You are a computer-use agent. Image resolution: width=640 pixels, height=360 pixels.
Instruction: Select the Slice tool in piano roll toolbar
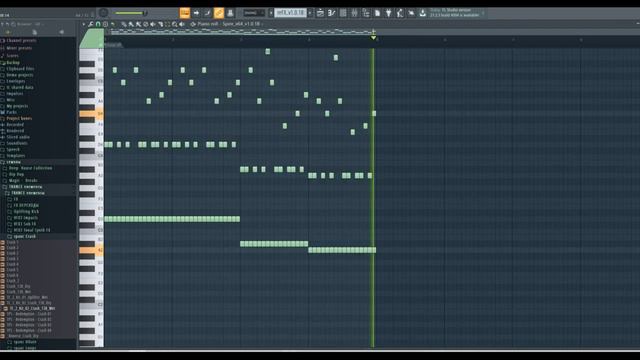tap(160, 24)
